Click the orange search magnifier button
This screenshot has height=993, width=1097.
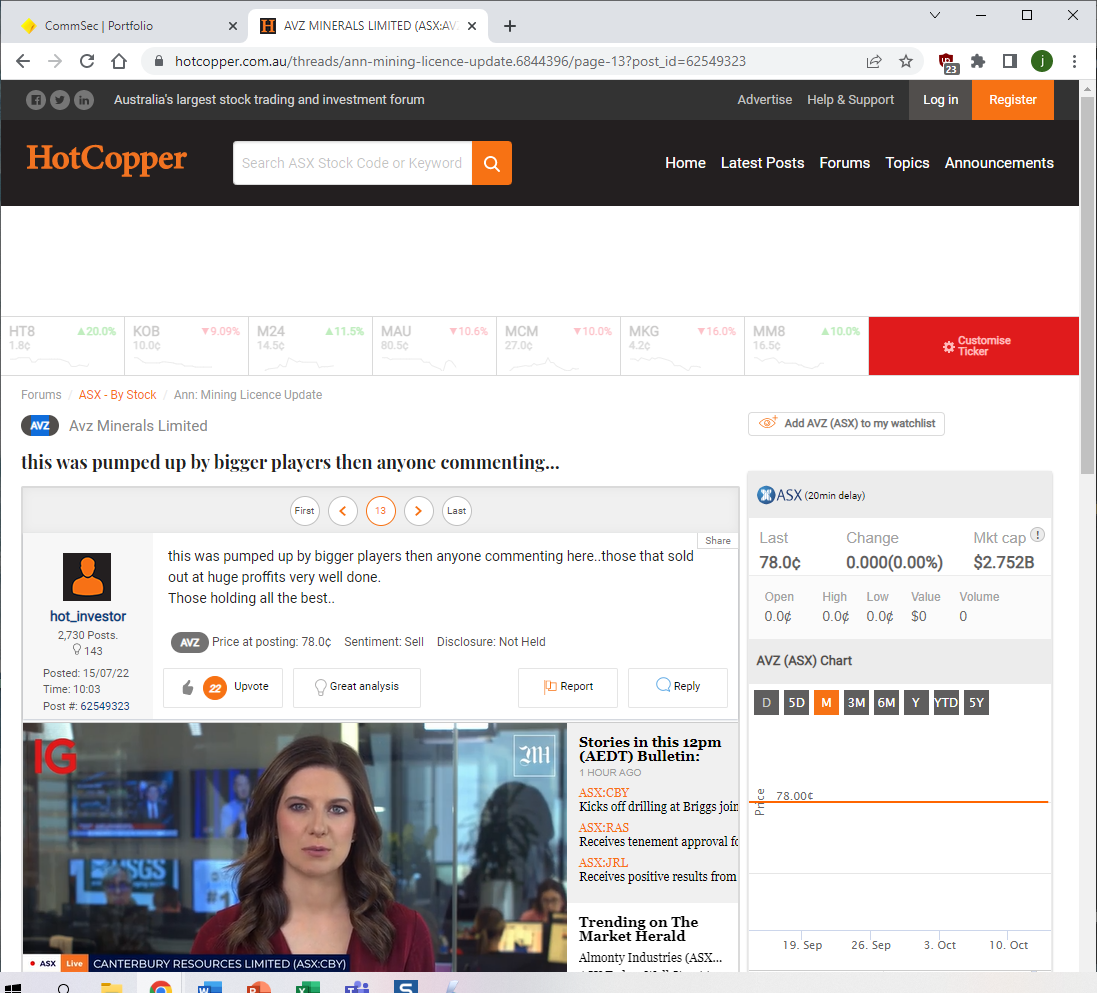tap(491, 163)
